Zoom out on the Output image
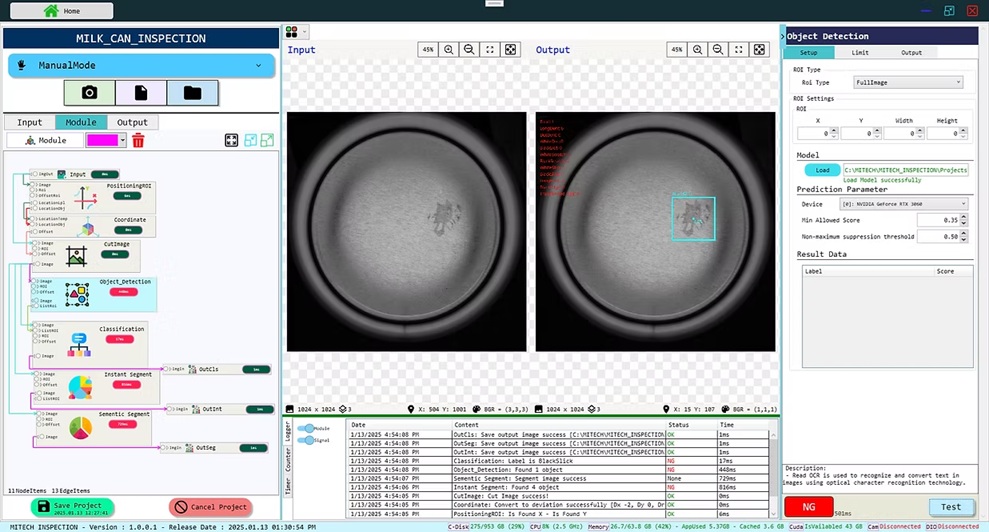Screen dimensions: 989x532 coord(719,50)
